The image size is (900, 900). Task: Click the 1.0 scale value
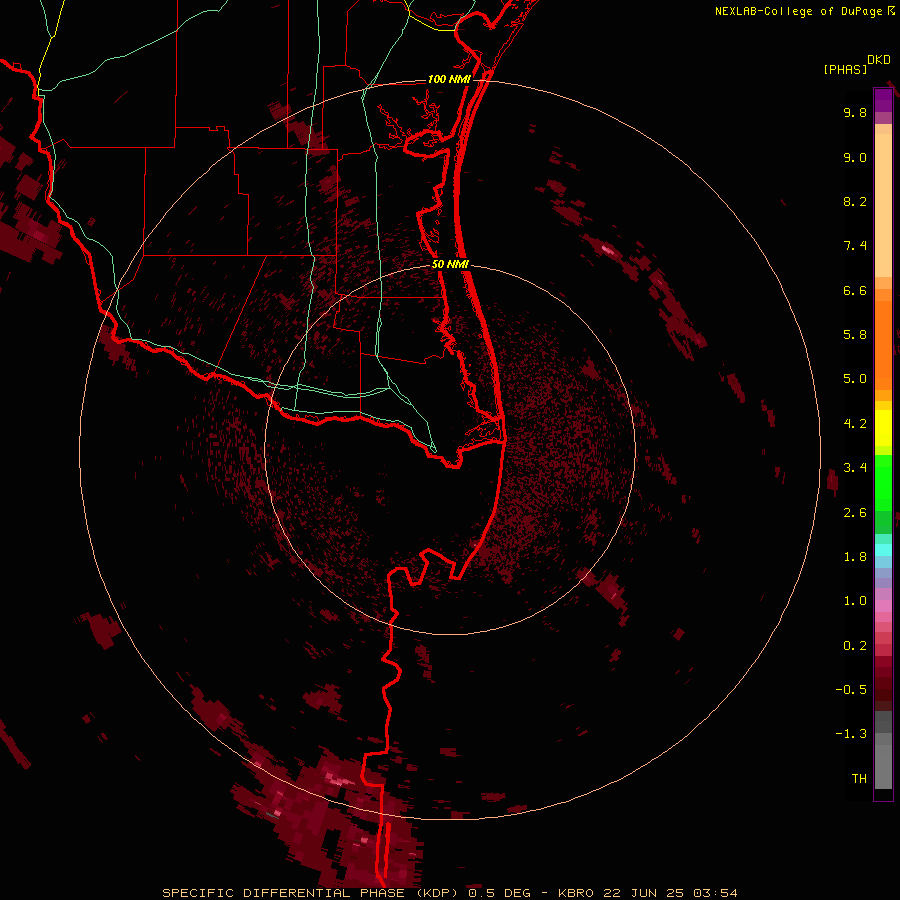pos(855,601)
